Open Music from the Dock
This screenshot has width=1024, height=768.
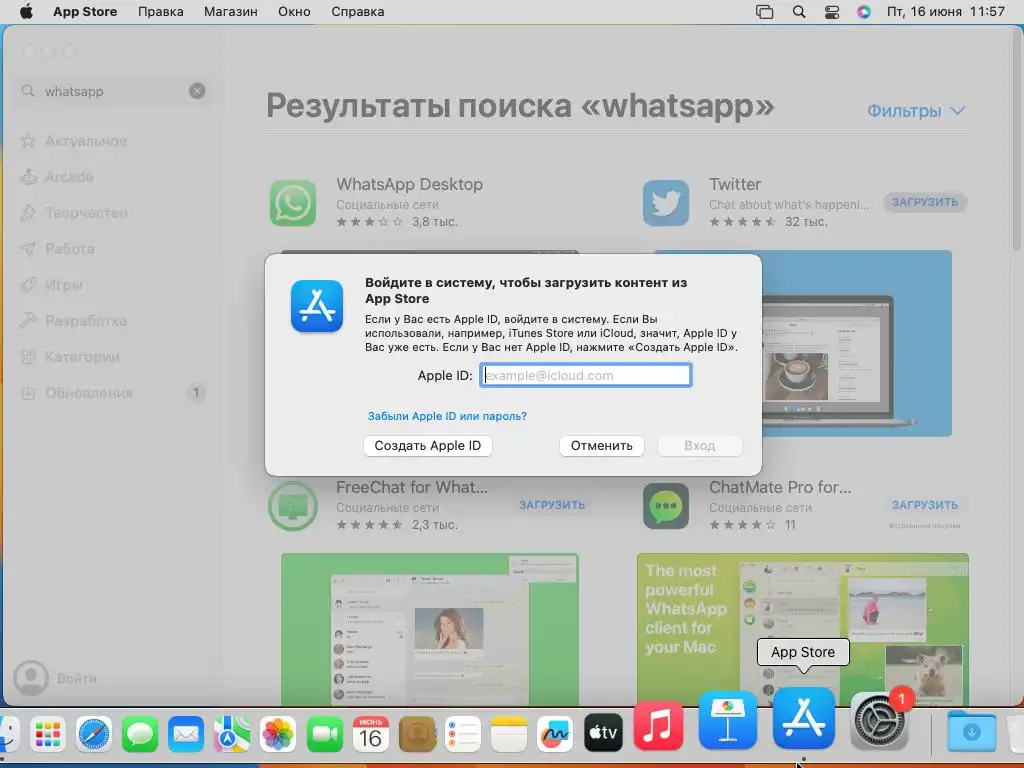658,725
